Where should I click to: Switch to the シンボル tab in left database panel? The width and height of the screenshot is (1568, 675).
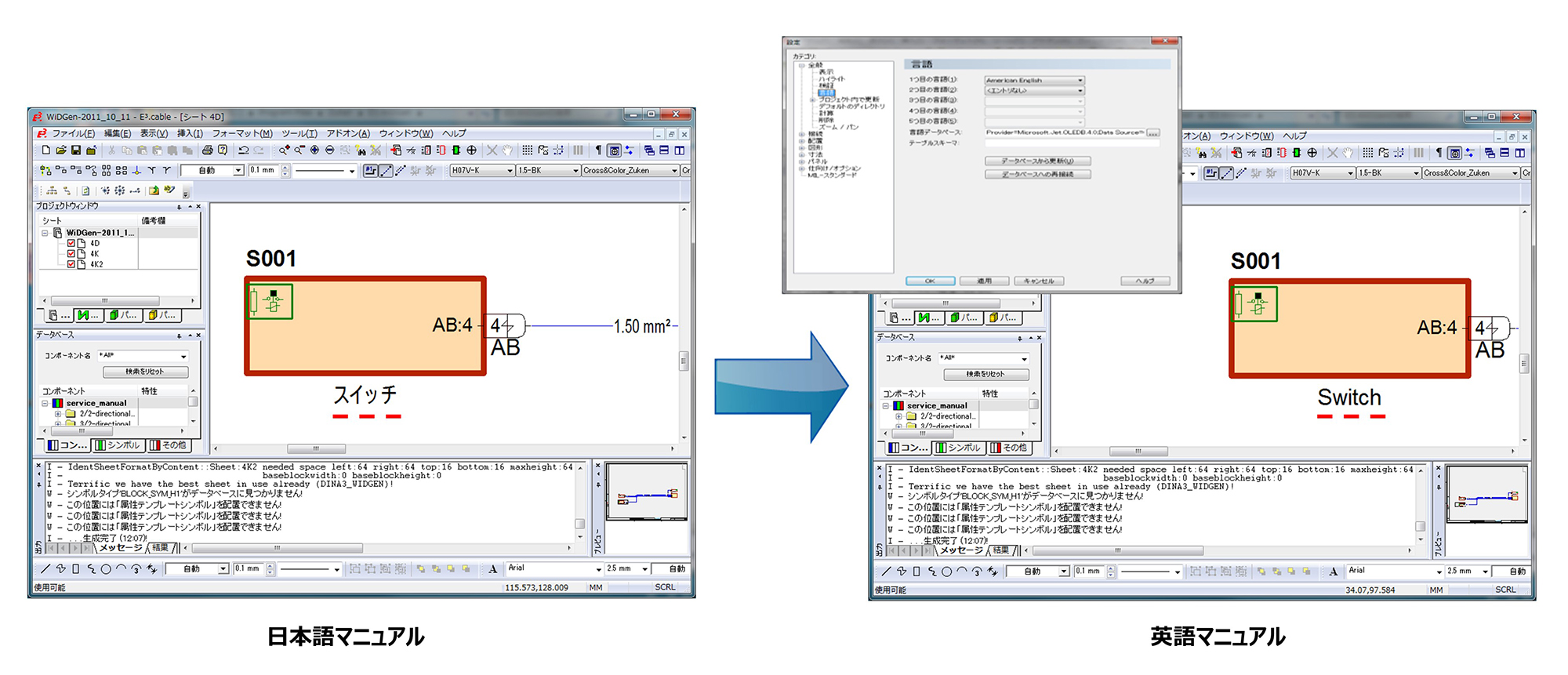pyautogui.click(x=118, y=445)
